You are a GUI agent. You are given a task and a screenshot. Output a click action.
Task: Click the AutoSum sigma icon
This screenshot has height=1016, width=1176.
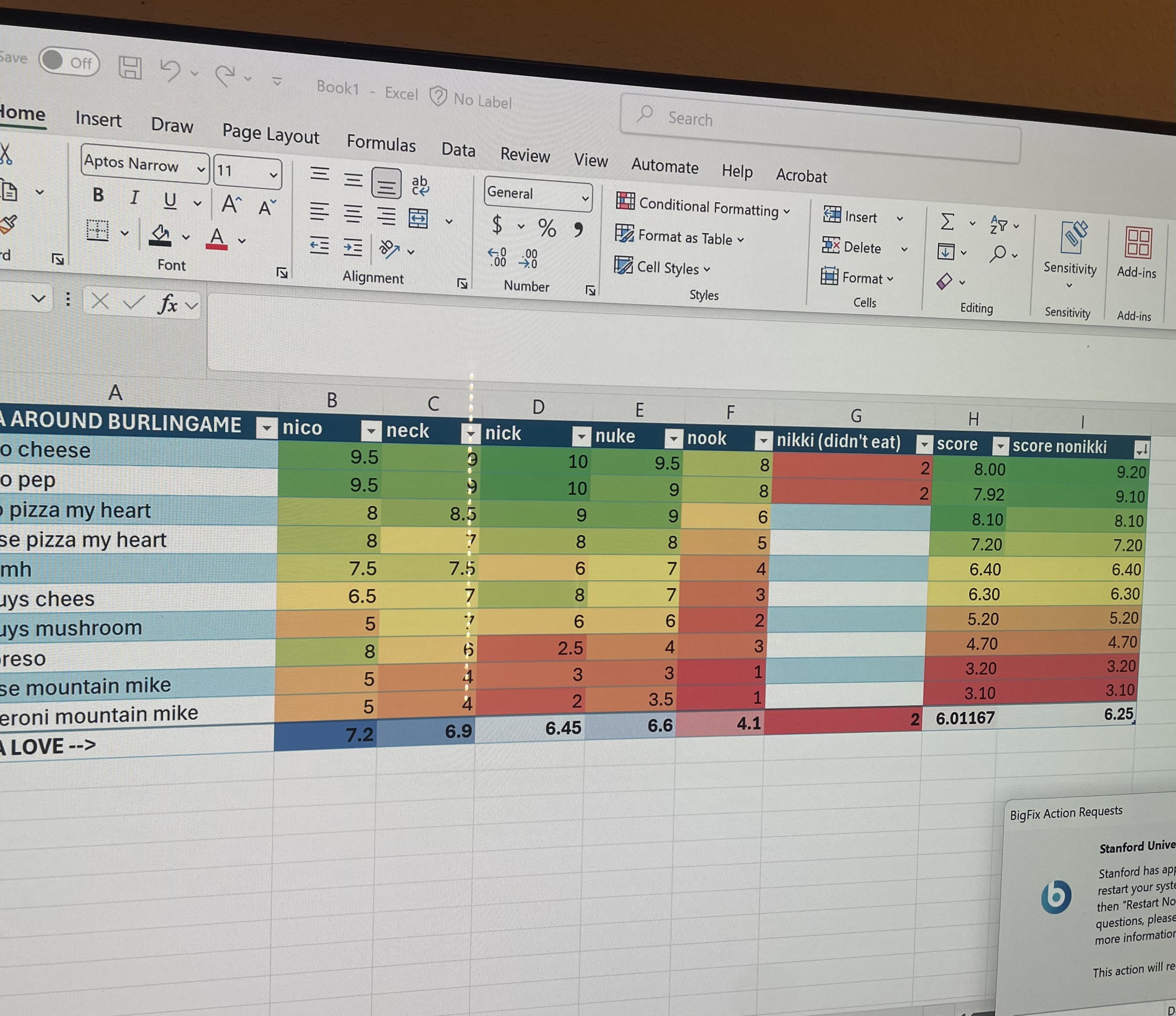click(947, 221)
